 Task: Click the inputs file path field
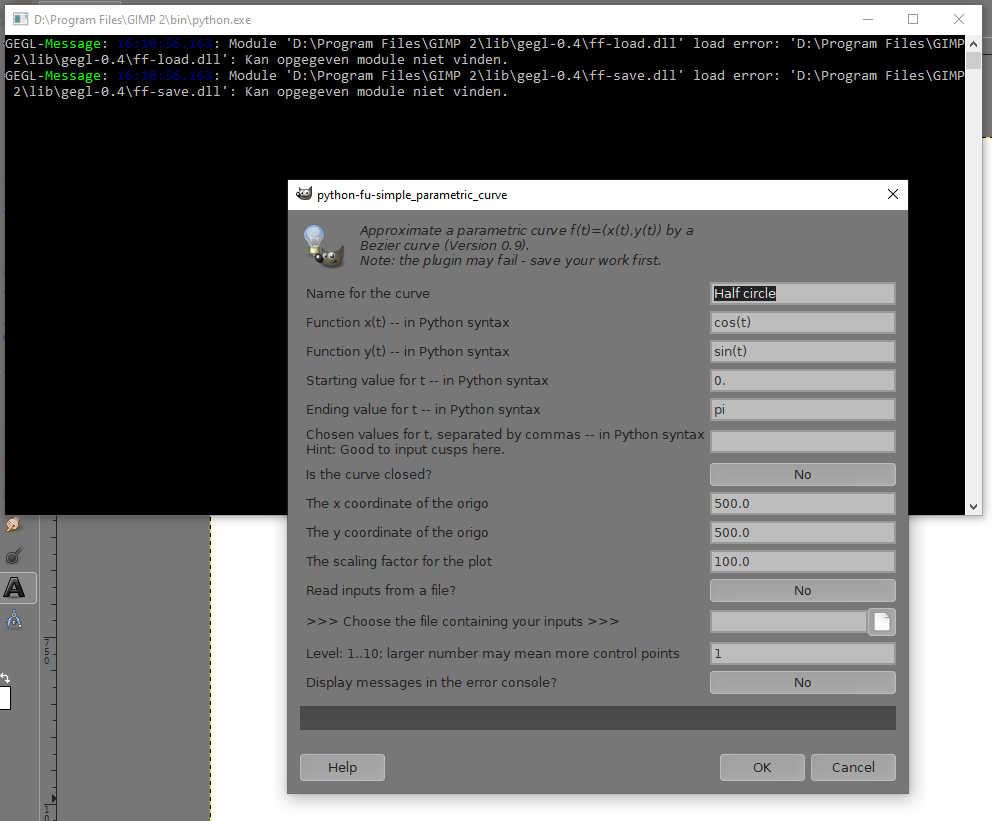[x=788, y=622]
